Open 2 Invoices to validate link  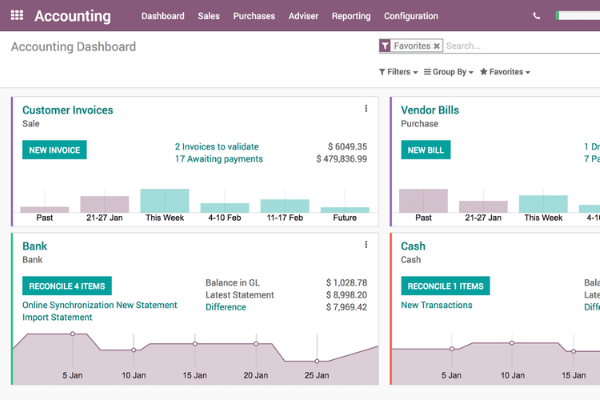tap(217, 147)
